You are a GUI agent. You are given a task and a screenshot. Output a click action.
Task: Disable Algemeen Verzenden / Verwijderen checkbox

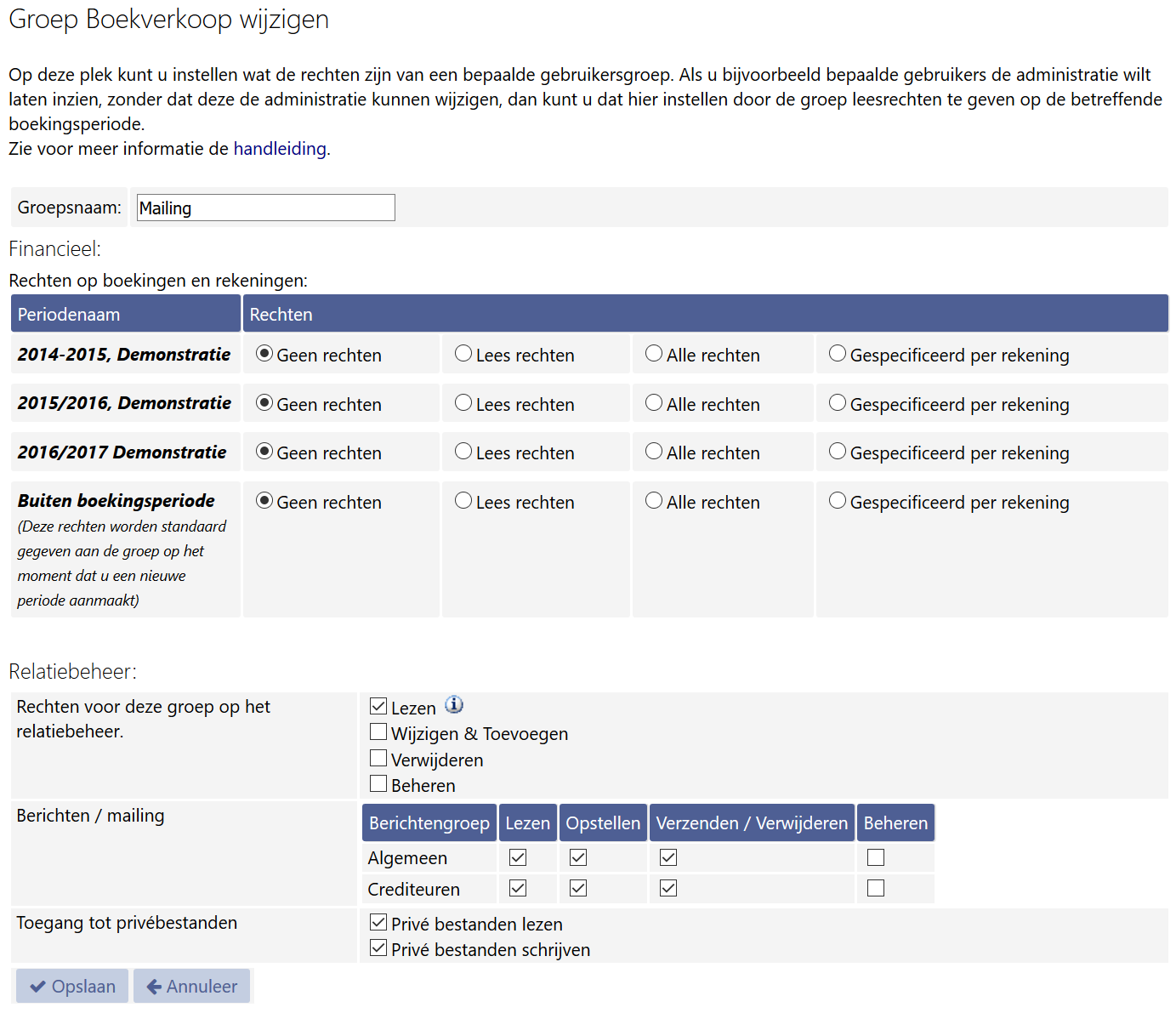(668, 857)
